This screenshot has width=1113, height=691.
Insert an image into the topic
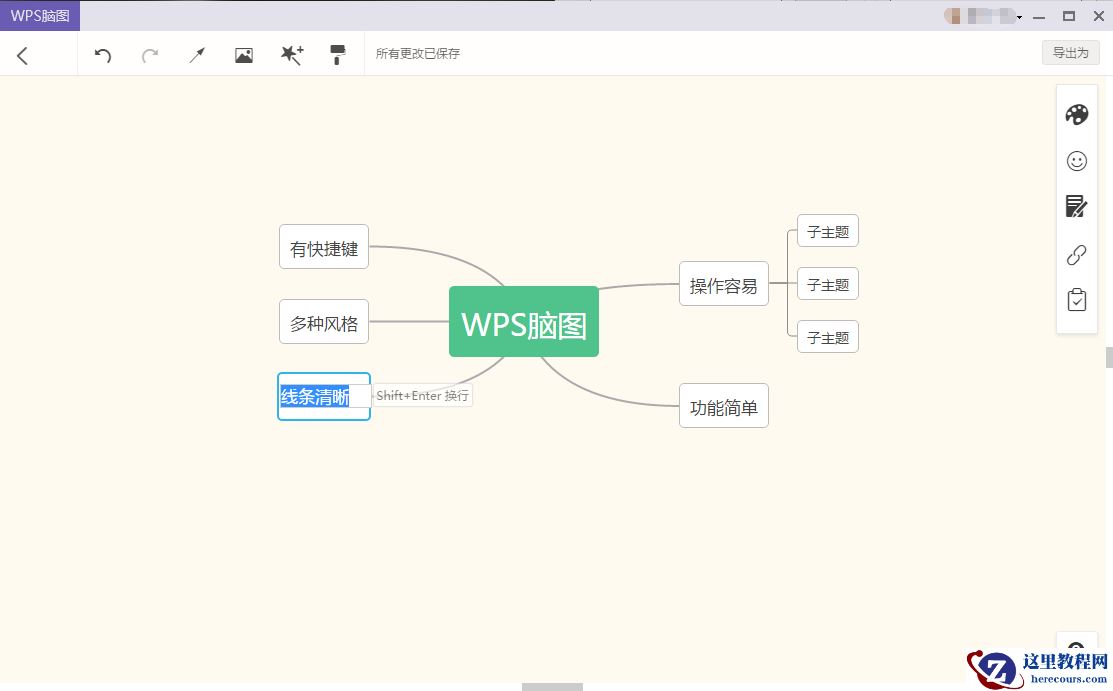click(243, 55)
